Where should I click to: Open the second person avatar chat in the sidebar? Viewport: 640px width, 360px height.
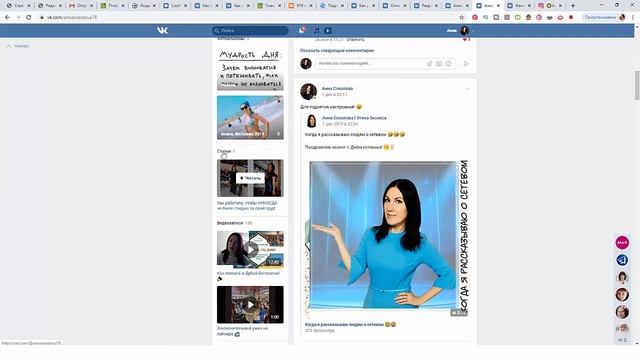622,295
